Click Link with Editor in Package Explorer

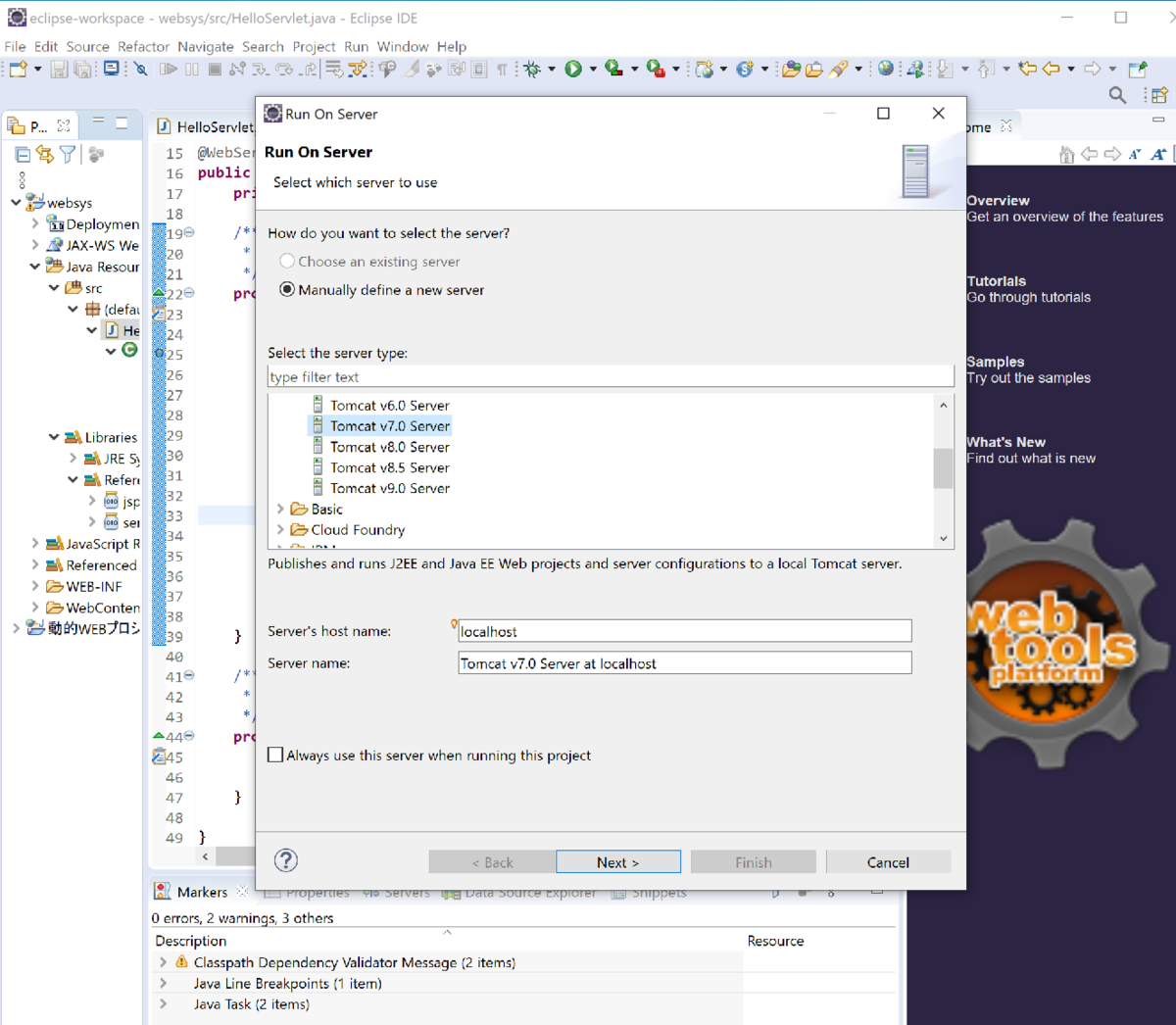(45, 154)
